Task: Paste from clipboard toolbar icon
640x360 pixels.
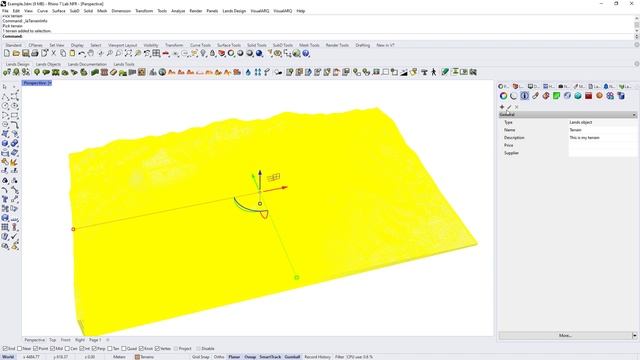Action: point(72,53)
